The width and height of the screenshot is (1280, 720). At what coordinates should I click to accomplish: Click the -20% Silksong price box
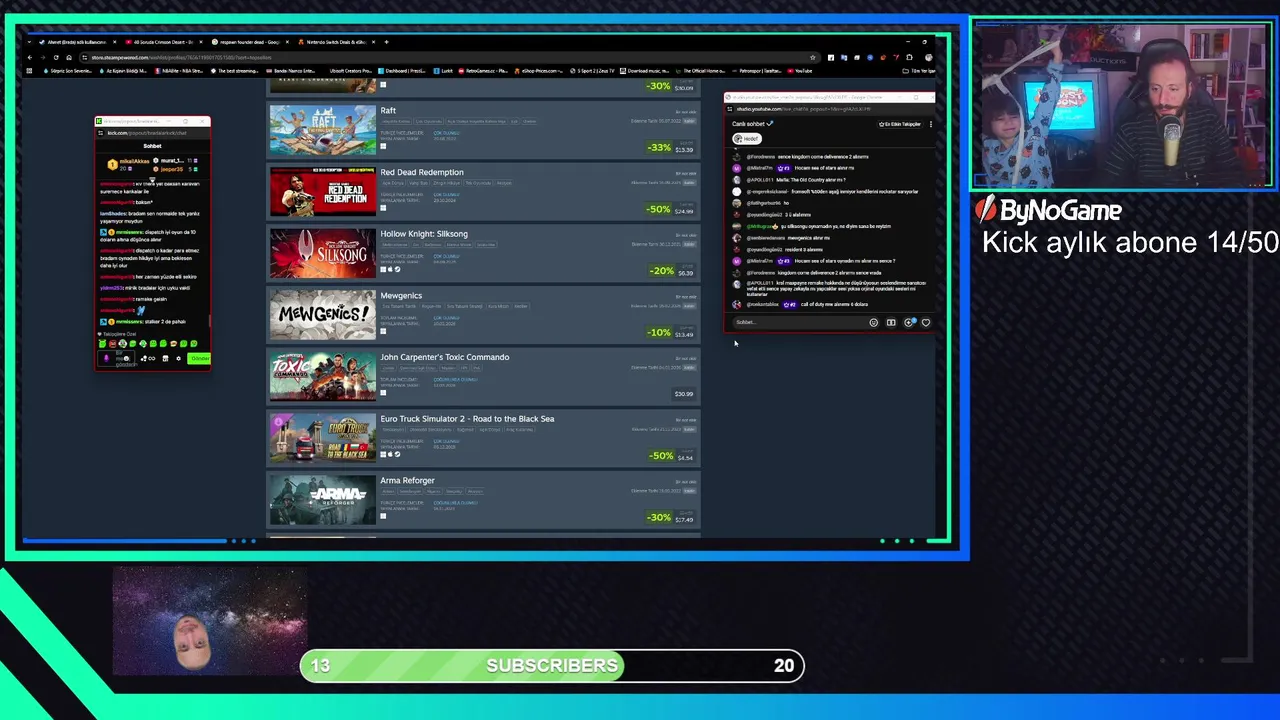pyautogui.click(x=672, y=271)
